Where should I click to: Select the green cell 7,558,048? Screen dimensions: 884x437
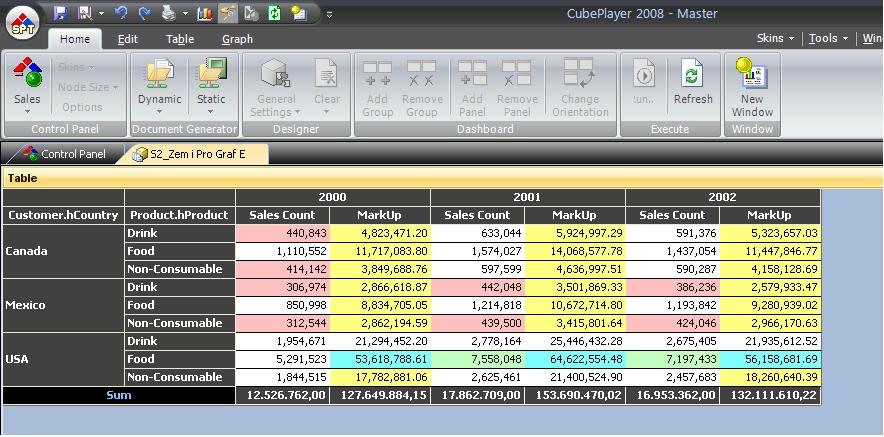click(478, 359)
